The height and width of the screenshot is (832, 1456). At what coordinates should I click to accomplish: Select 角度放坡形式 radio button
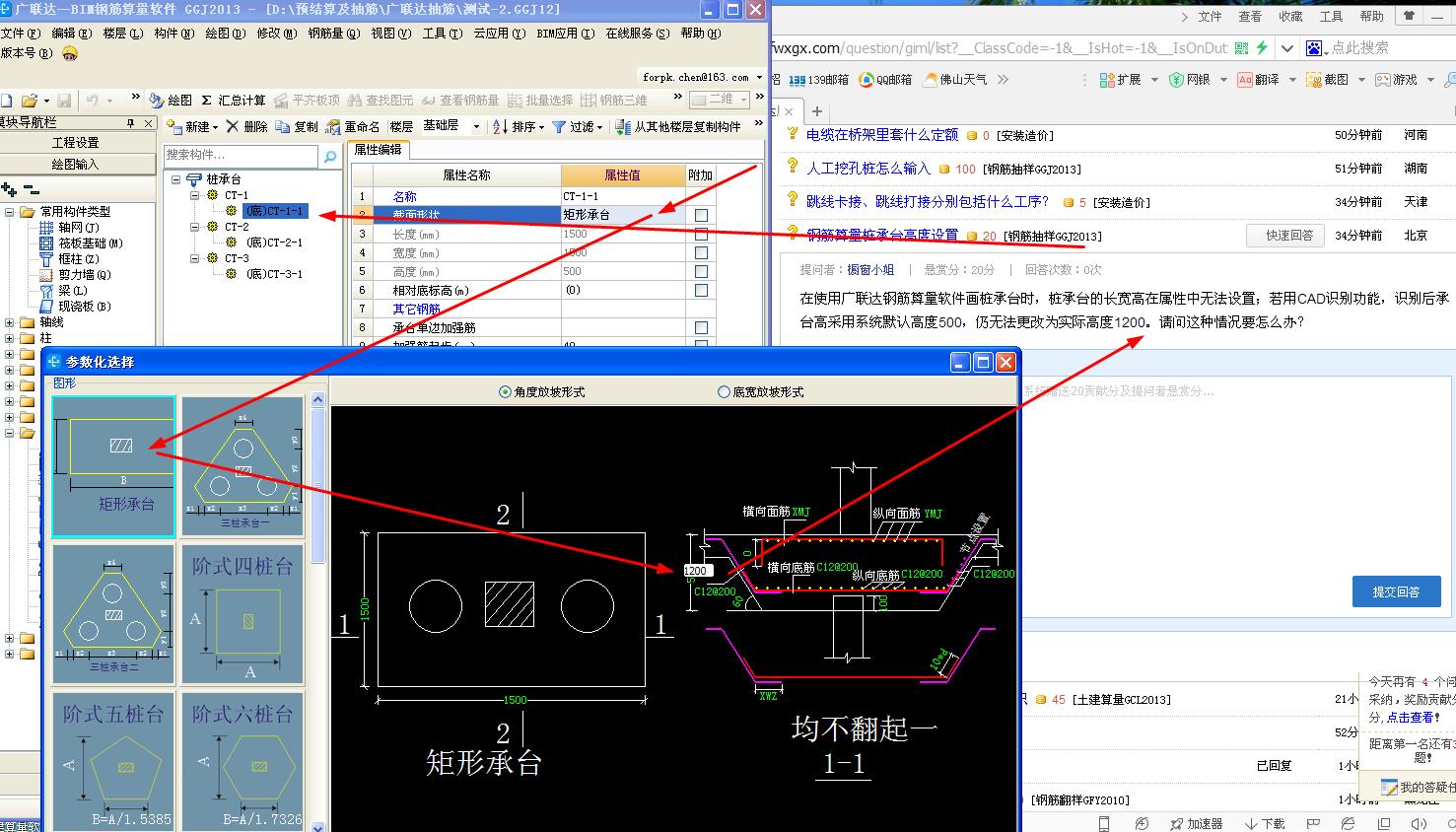[x=506, y=392]
